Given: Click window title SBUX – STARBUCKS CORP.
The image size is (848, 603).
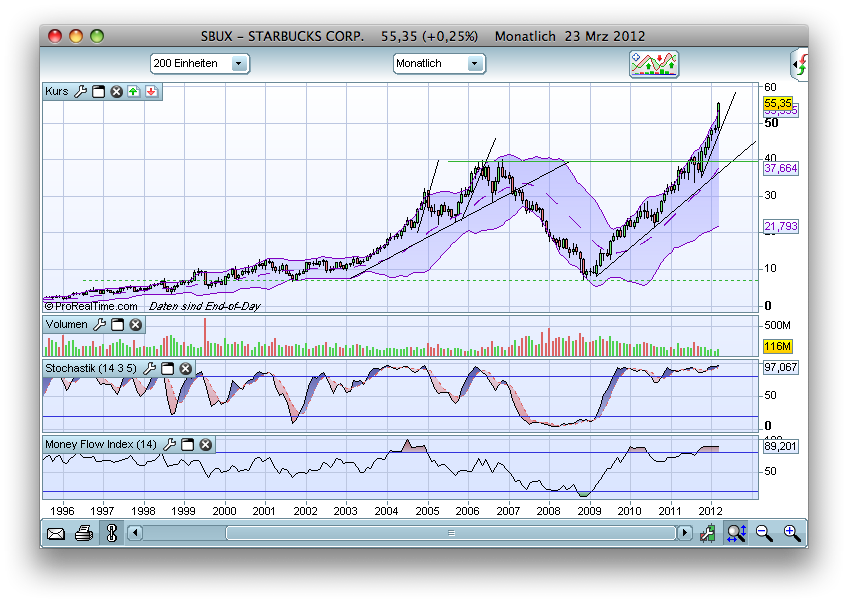Looking at the screenshot, I should (x=282, y=36).
